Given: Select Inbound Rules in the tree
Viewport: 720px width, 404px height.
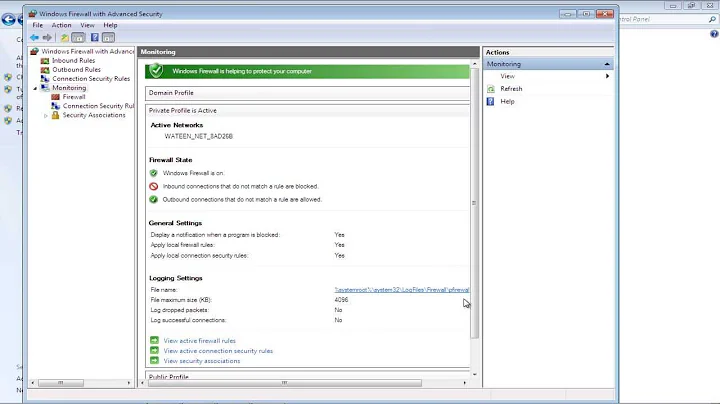Looking at the screenshot, I should point(73,61).
